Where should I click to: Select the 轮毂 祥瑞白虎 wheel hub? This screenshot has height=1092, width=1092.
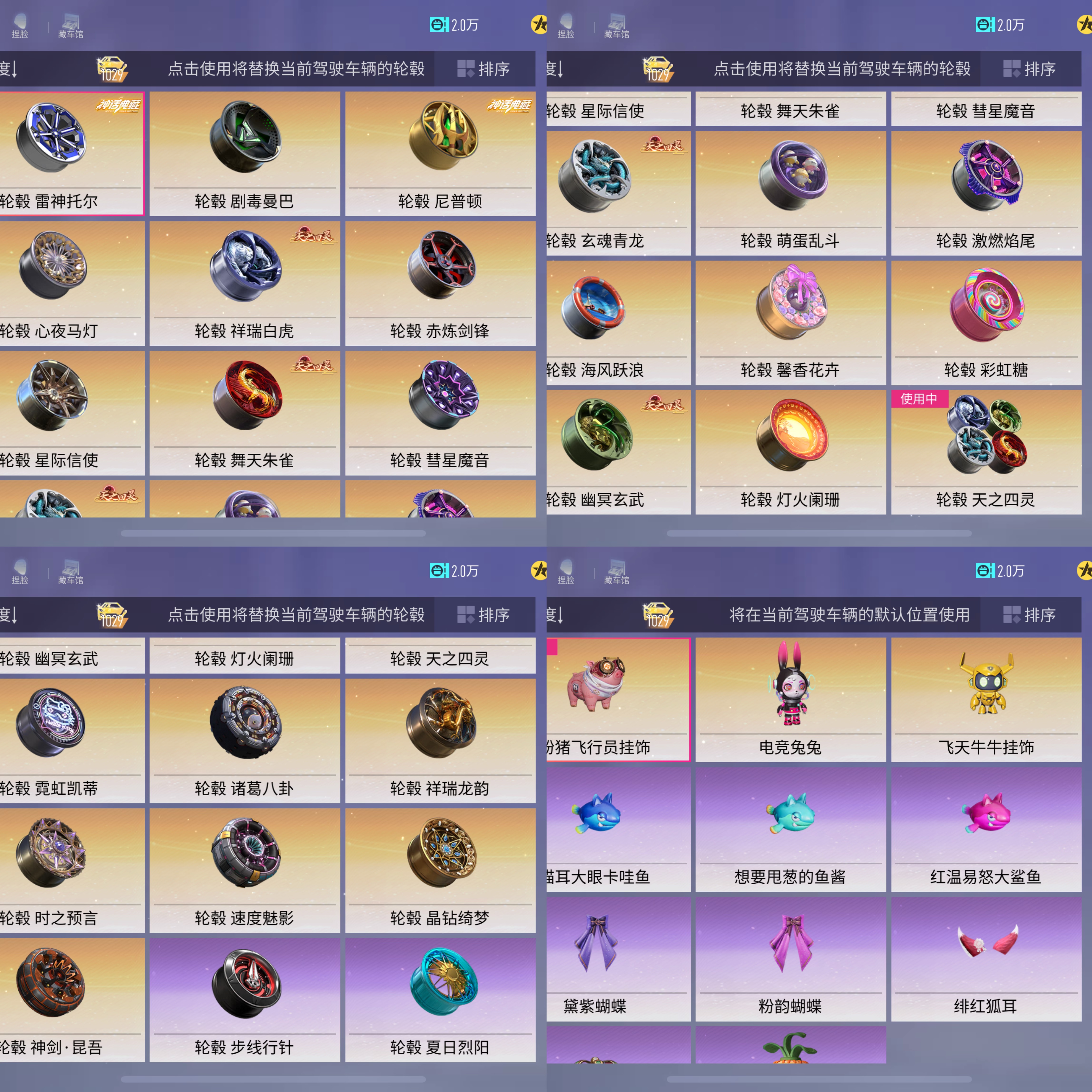click(245, 283)
